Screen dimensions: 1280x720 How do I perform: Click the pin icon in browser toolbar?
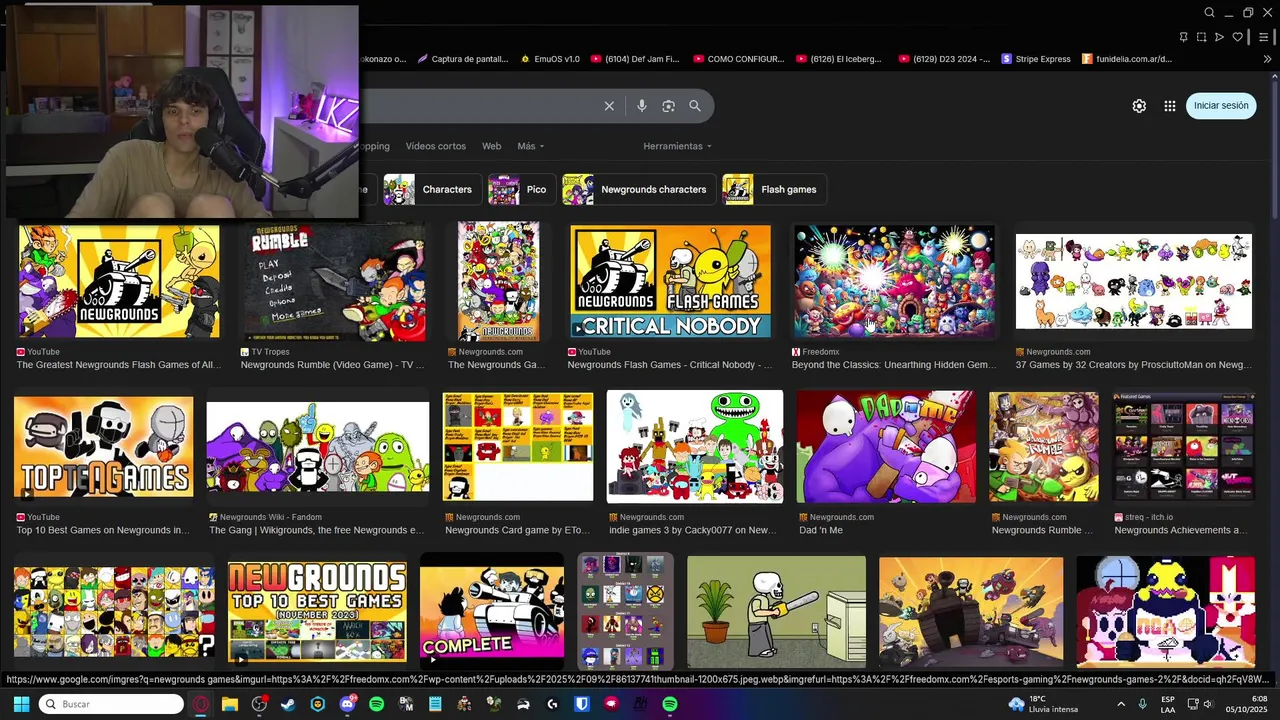point(1183,37)
